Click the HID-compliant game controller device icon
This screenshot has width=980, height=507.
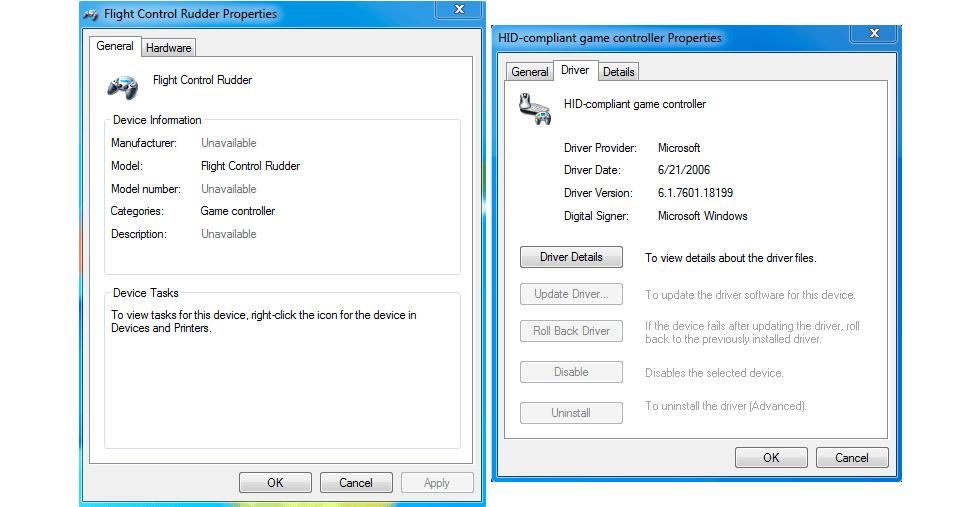[535, 109]
